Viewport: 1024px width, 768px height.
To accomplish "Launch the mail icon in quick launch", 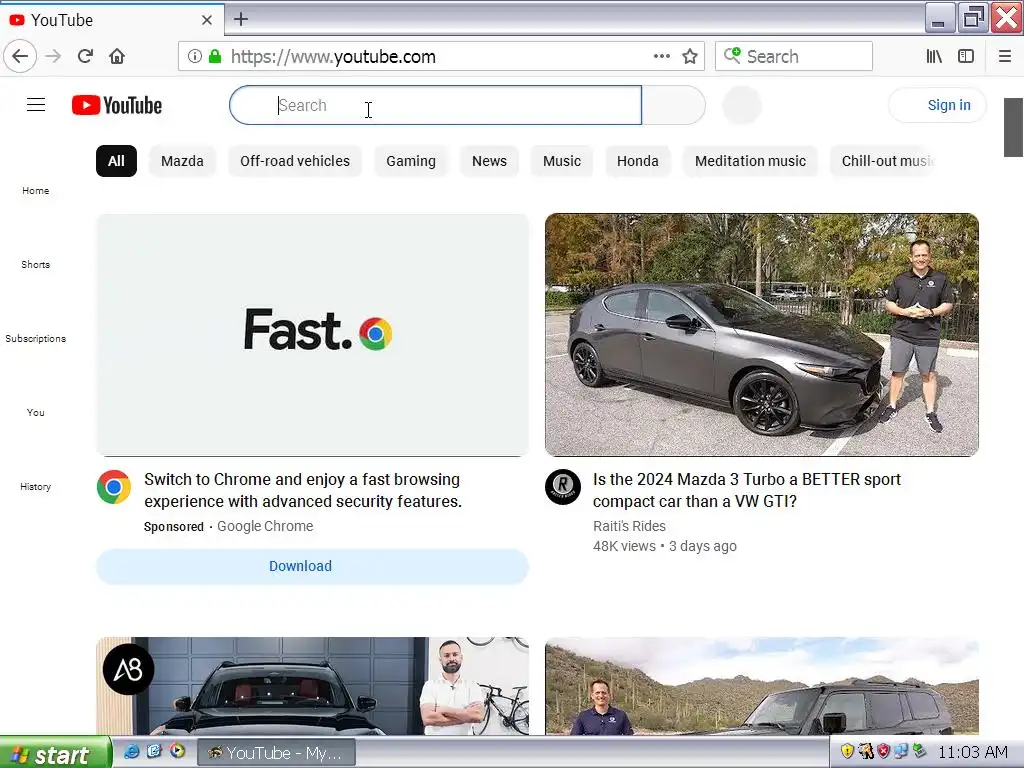I will point(154,752).
